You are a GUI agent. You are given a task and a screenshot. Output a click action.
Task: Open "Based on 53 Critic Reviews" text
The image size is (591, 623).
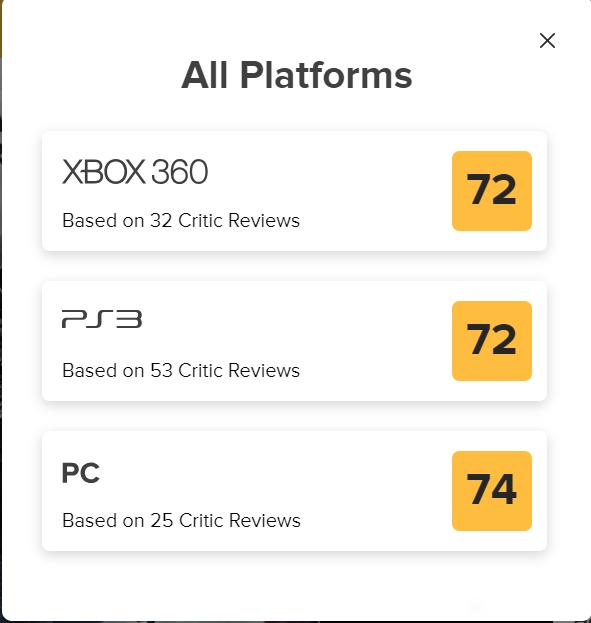(x=181, y=370)
